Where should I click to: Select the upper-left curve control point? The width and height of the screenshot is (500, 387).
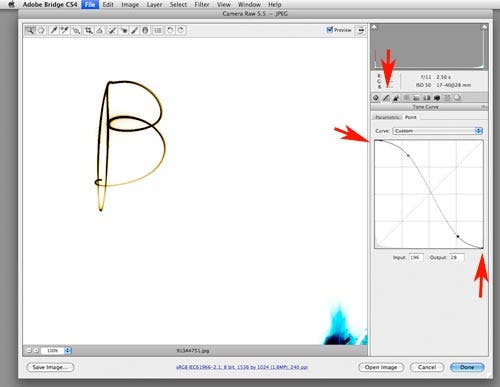pos(408,155)
